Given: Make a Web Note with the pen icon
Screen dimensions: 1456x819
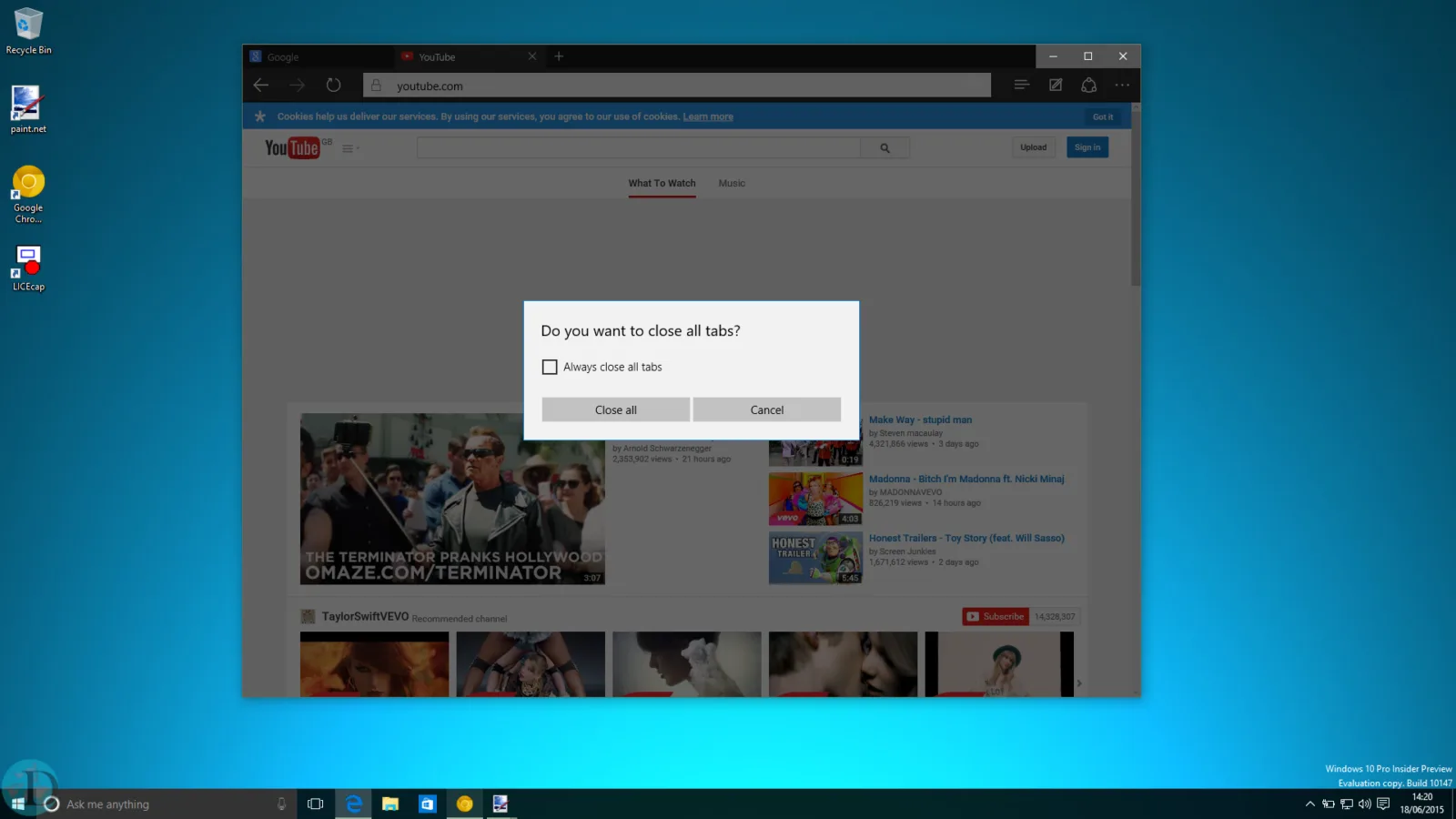Looking at the screenshot, I should click(x=1056, y=85).
